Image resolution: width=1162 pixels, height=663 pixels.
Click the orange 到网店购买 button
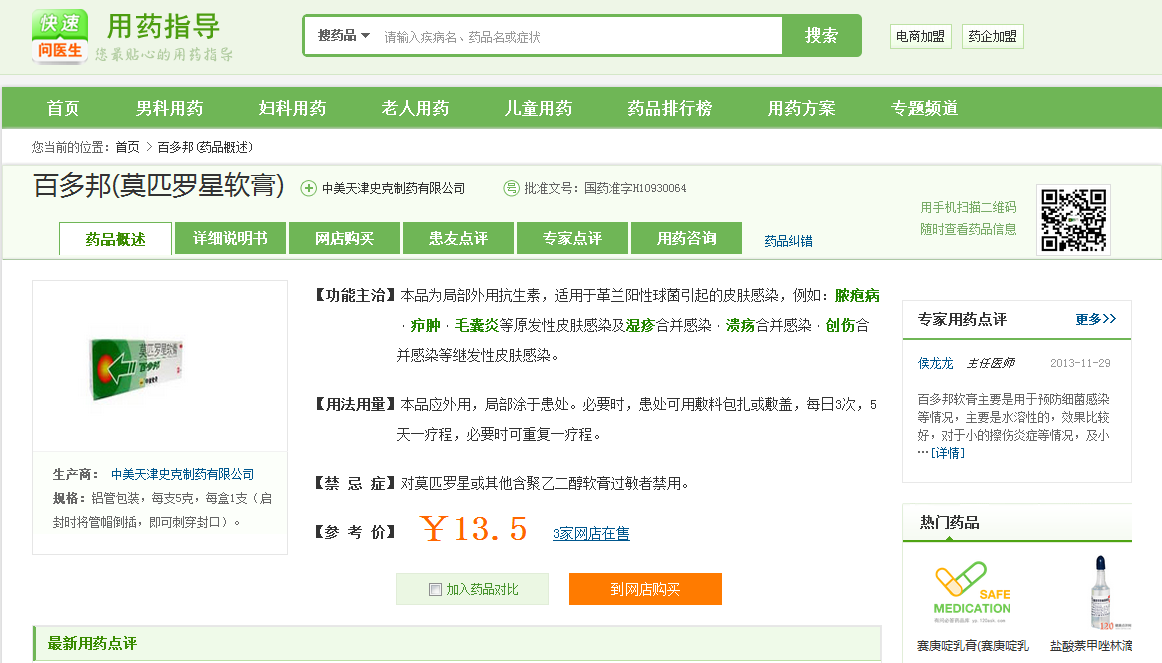[x=645, y=589]
